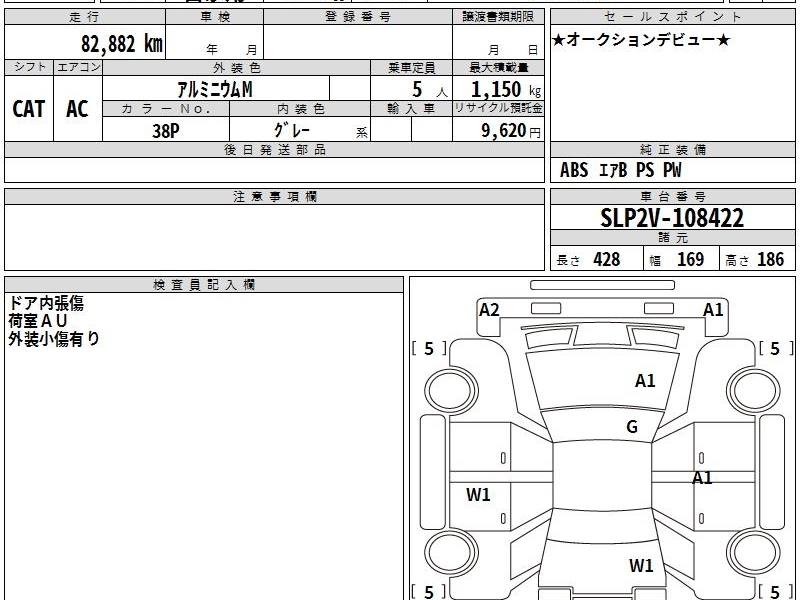Click the color code 38P
800x600 pixels.
click(x=166, y=131)
